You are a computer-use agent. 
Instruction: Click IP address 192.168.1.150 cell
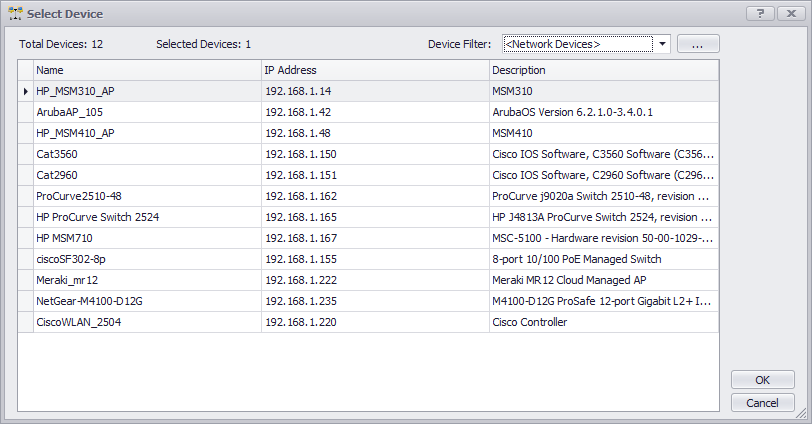point(375,154)
